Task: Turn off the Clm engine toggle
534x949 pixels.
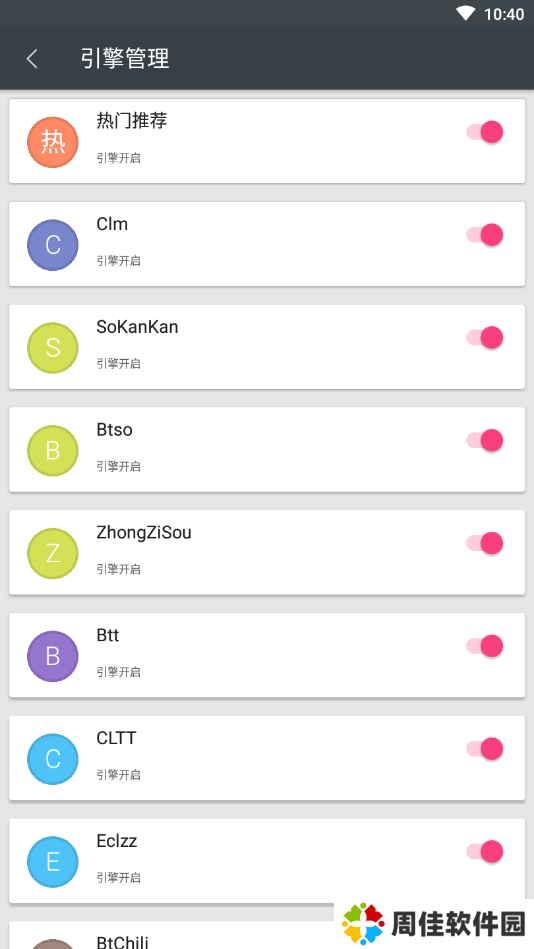Action: coord(485,235)
